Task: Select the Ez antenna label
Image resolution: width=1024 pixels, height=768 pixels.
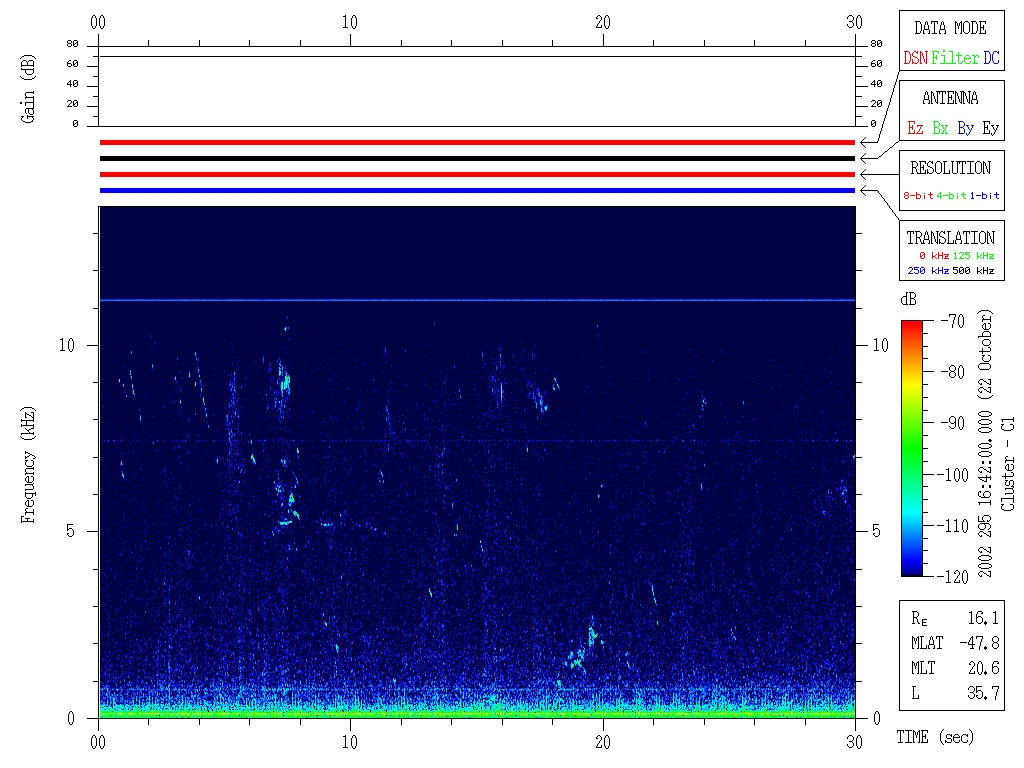Action: pos(915,129)
